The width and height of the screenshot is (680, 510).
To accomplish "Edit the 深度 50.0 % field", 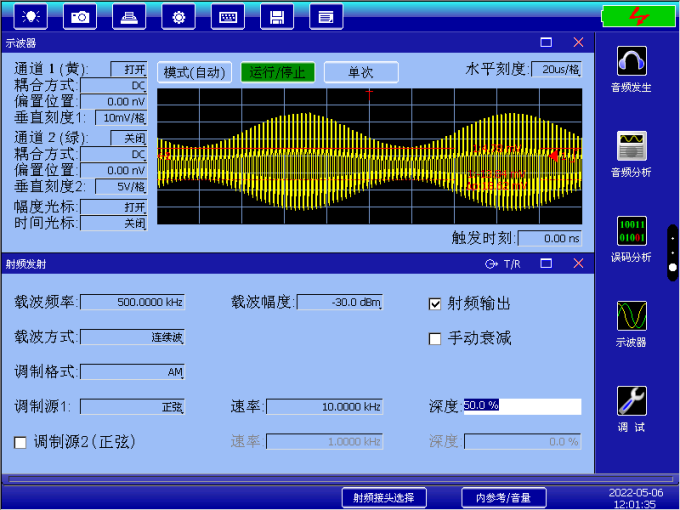I will point(523,407).
